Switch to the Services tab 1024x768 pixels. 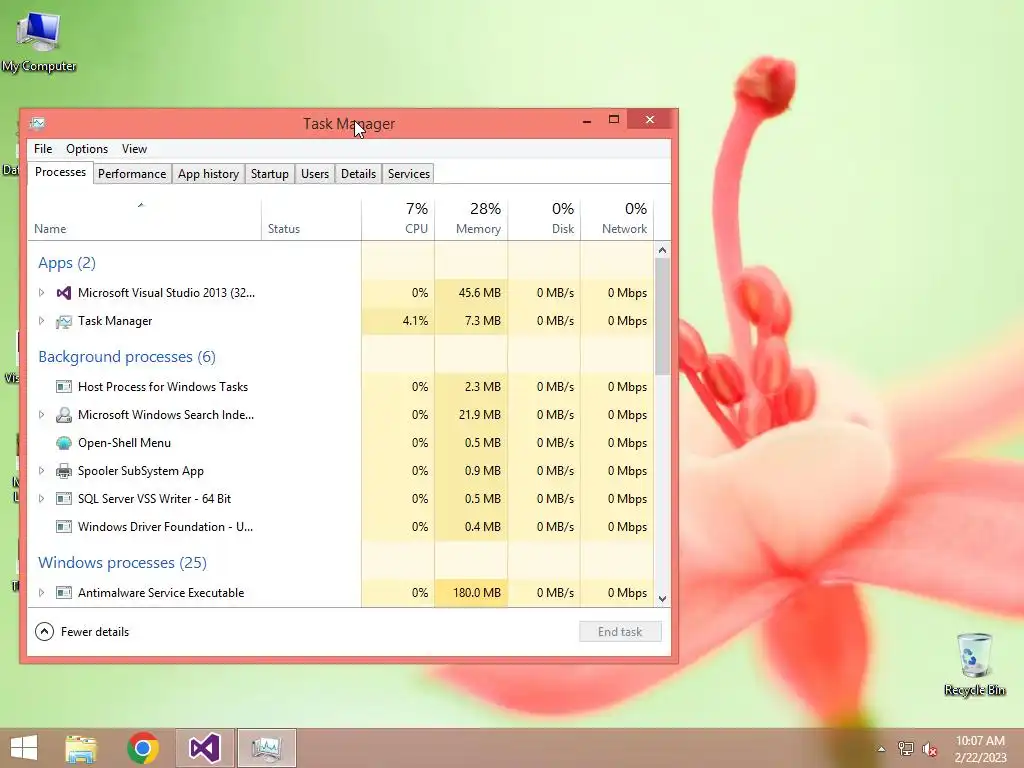point(409,174)
